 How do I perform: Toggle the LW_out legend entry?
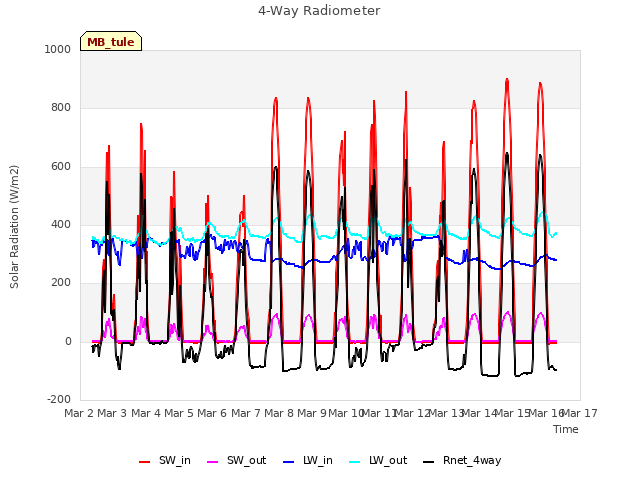pos(378,461)
